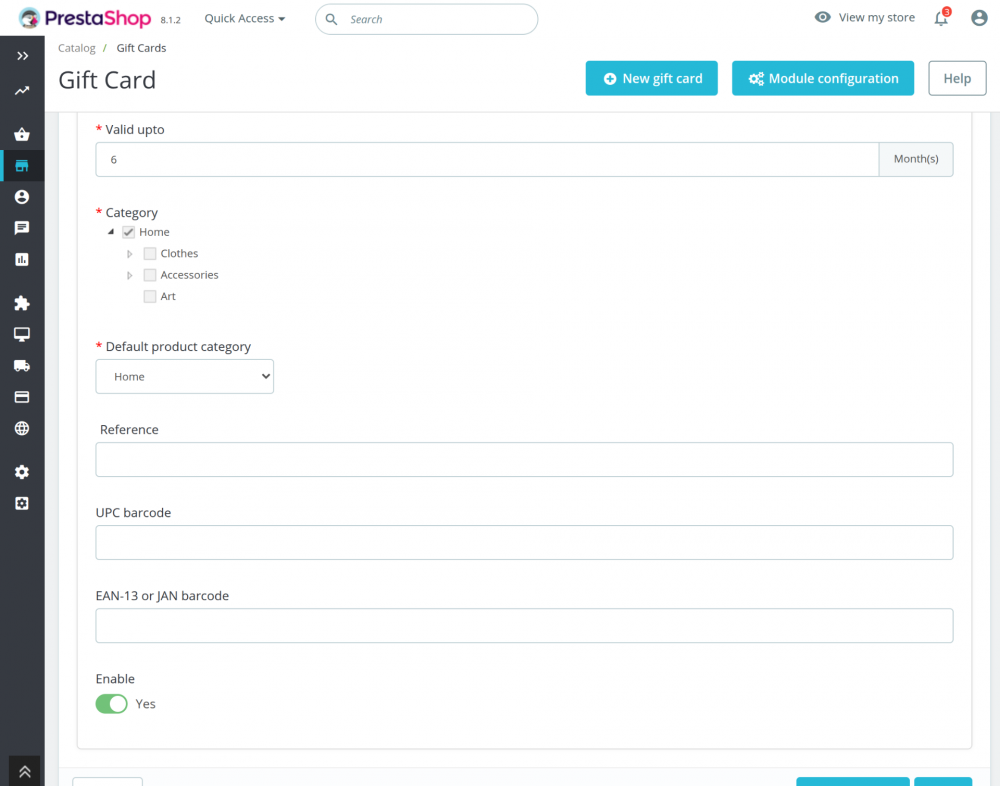
Task: Open the Shop Parameters gear icon in the sidebar
Action: (x=22, y=472)
